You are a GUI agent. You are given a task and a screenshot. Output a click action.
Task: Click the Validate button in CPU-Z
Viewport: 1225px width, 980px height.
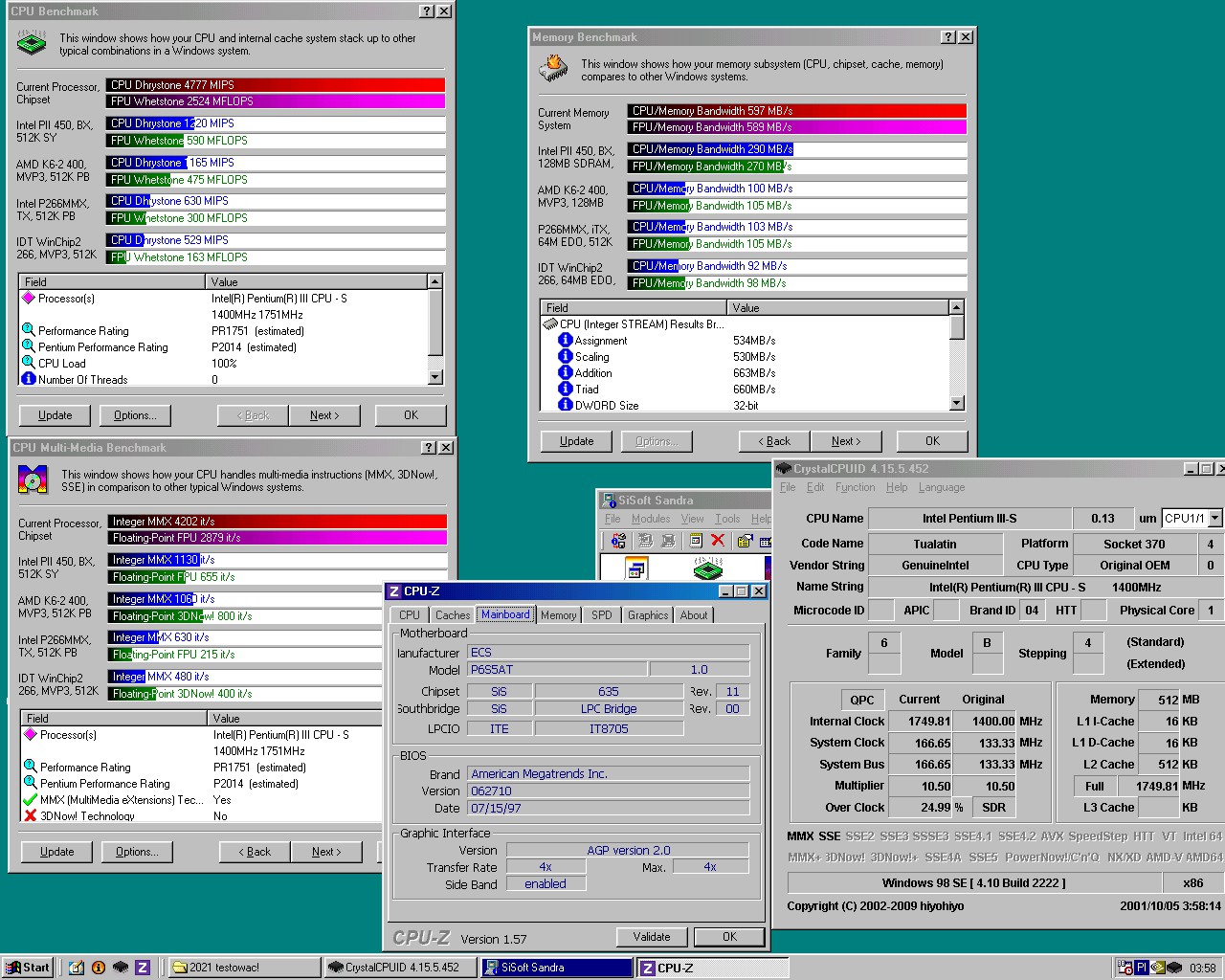click(x=652, y=937)
